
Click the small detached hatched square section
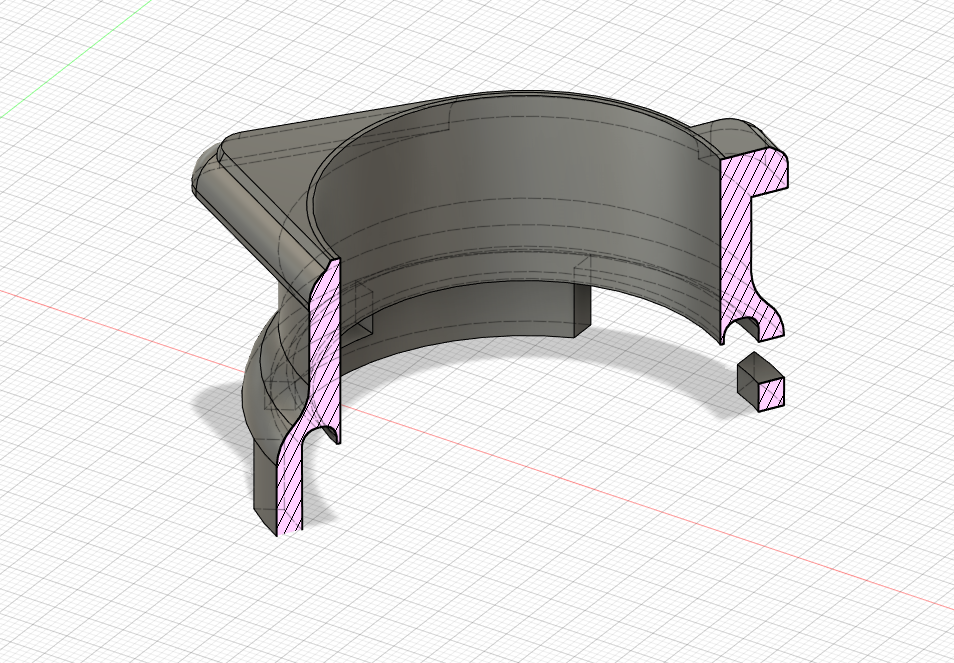771,393
